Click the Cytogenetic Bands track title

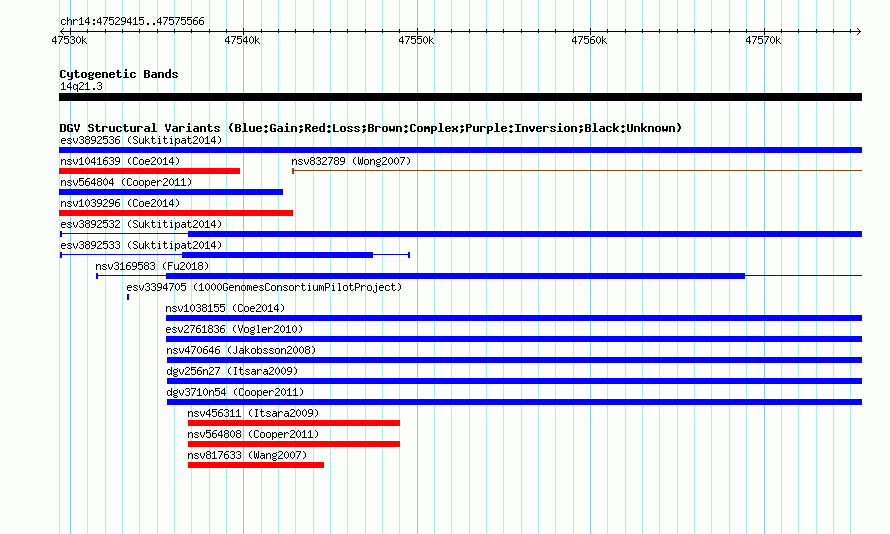pos(119,74)
